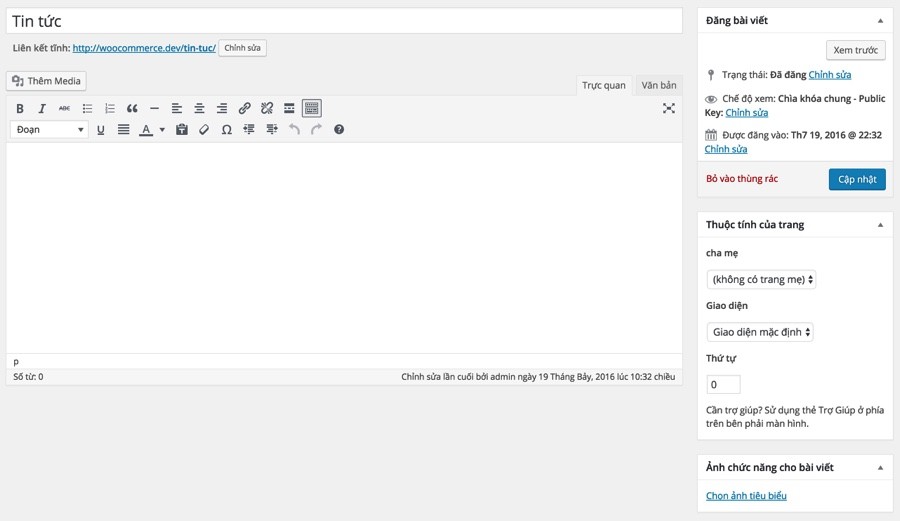The image size is (900, 521).
Task: Insert a numbered list
Action: 110,108
